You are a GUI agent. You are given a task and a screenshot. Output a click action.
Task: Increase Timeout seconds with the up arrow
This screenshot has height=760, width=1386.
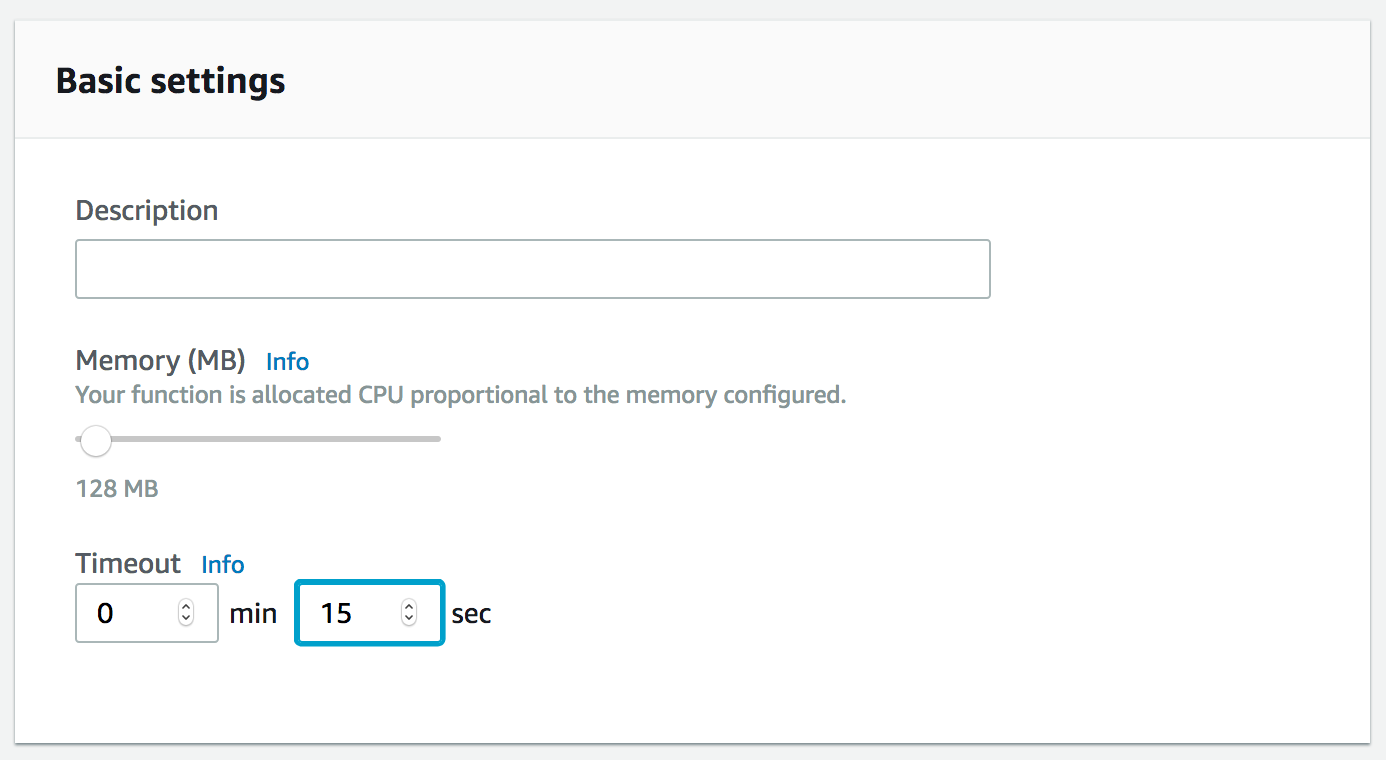[x=409, y=607]
